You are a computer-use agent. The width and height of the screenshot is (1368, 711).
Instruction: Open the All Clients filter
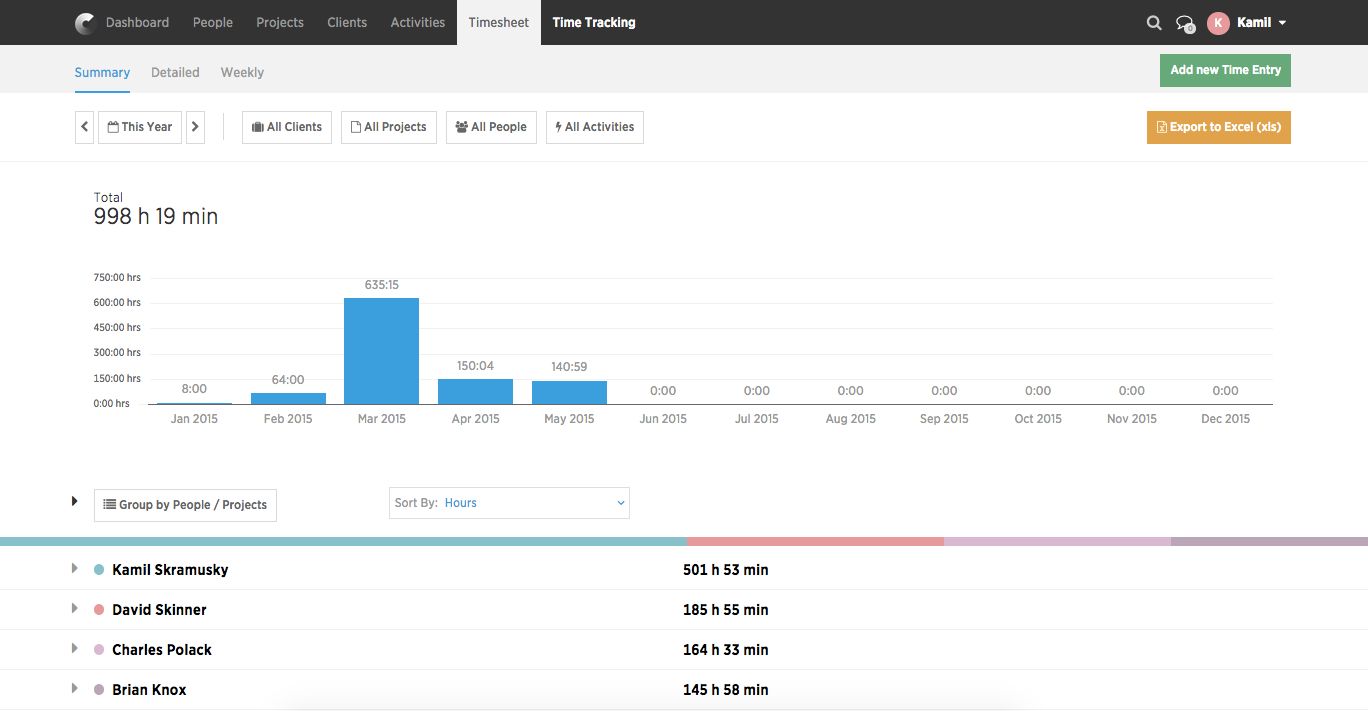point(286,127)
